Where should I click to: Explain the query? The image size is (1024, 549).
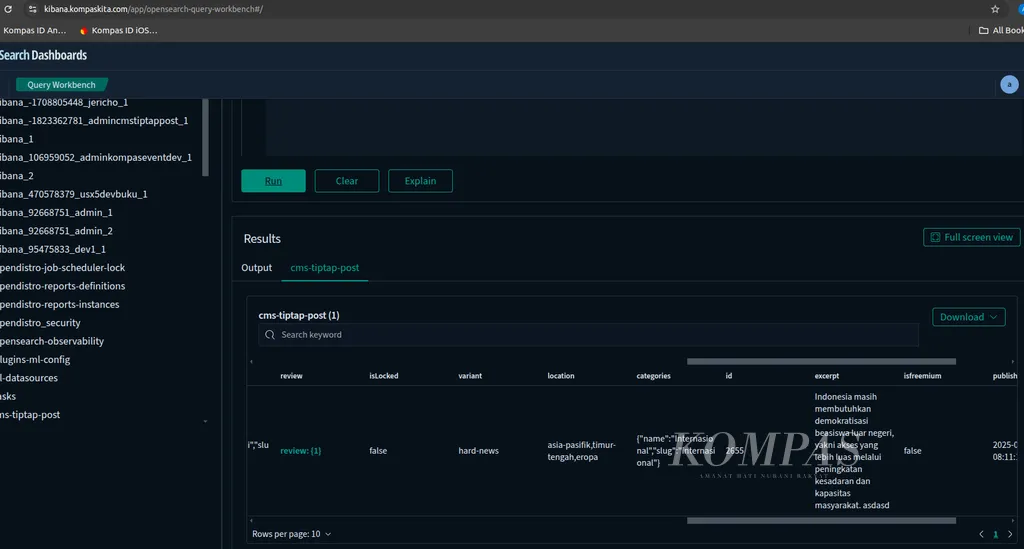pos(420,181)
